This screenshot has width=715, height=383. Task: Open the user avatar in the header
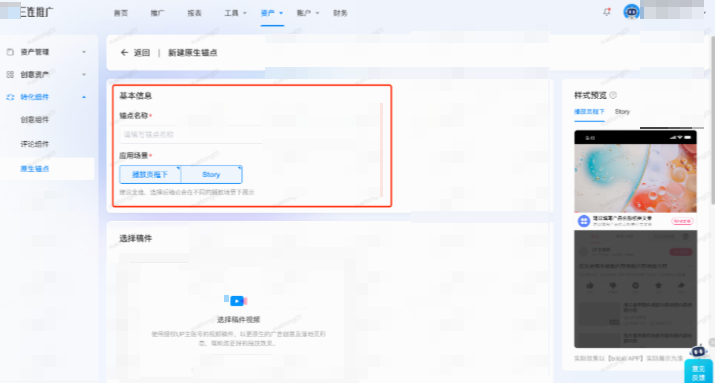click(631, 12)
